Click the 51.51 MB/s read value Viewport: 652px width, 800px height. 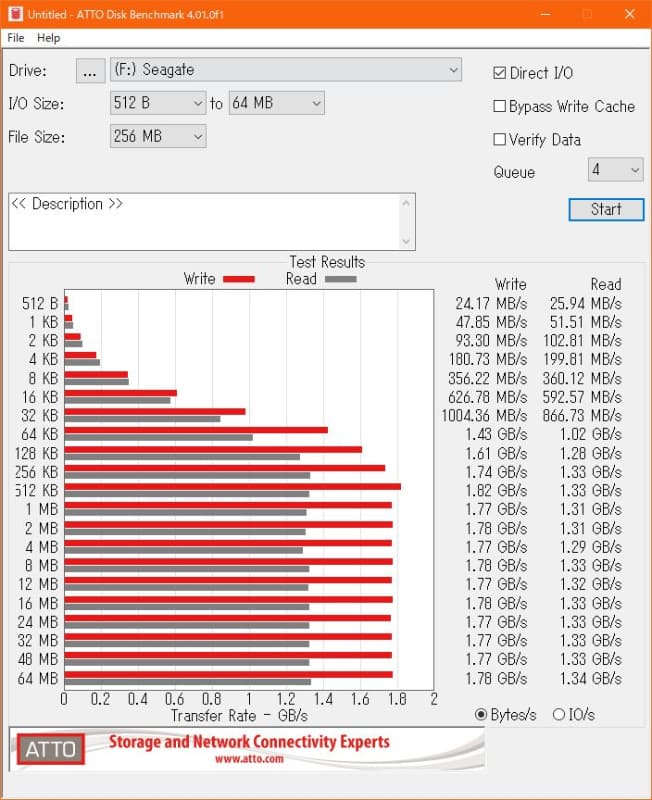coord(586,322)
